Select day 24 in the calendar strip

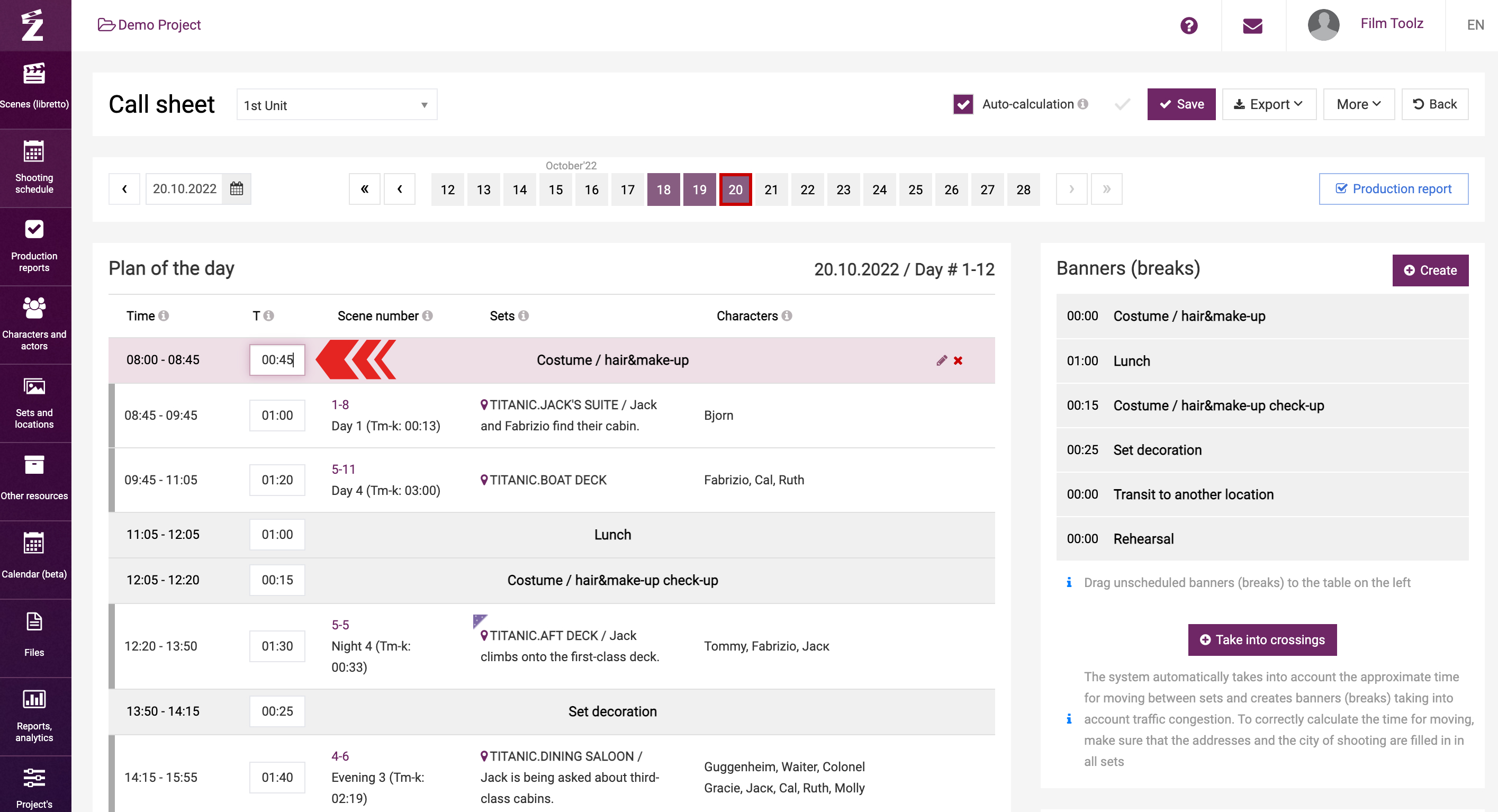(879, 189)
